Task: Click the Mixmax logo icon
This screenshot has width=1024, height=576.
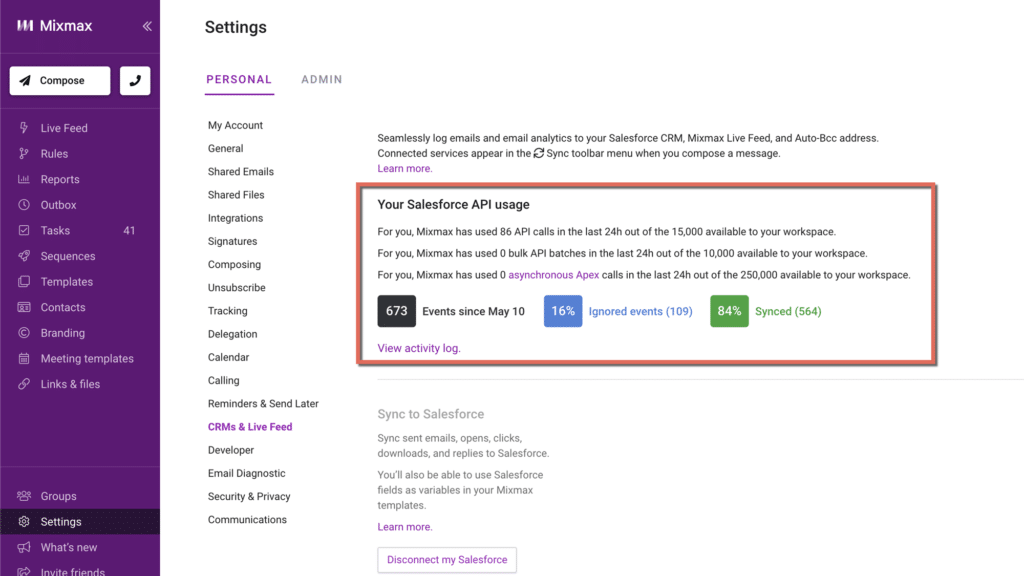Action: pyautogui.click(x=25, y=26)
